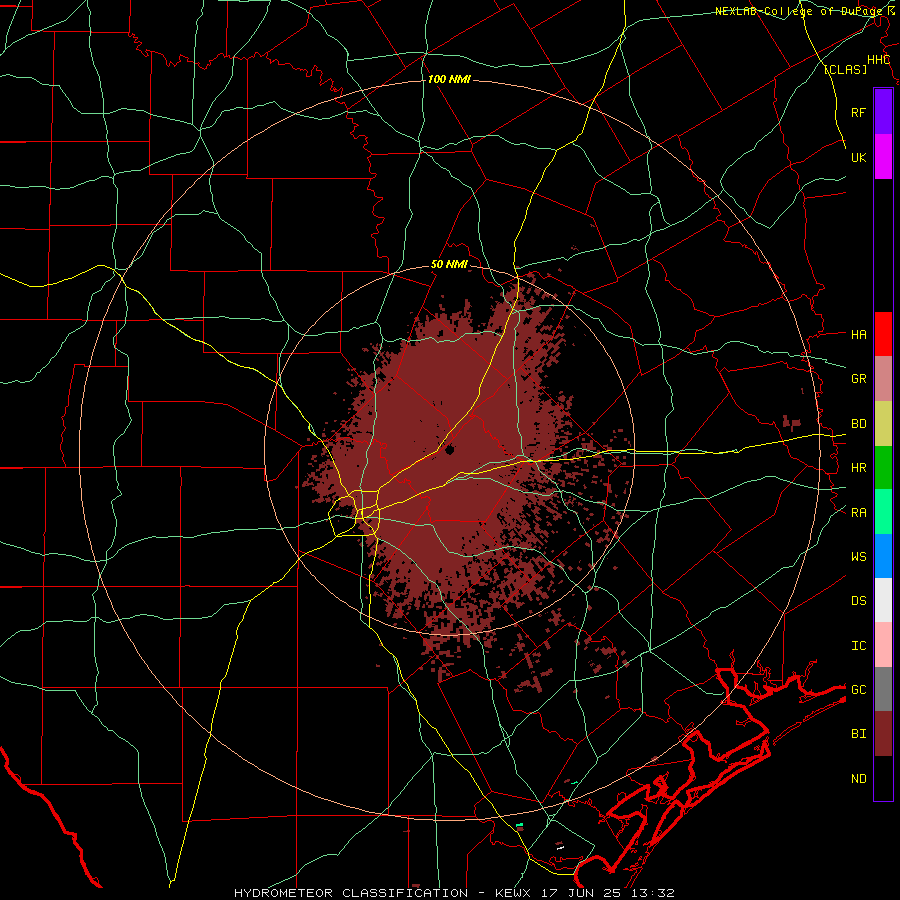
Task: Click the [CLAS] label above the legend
Action: pos(845,69)
